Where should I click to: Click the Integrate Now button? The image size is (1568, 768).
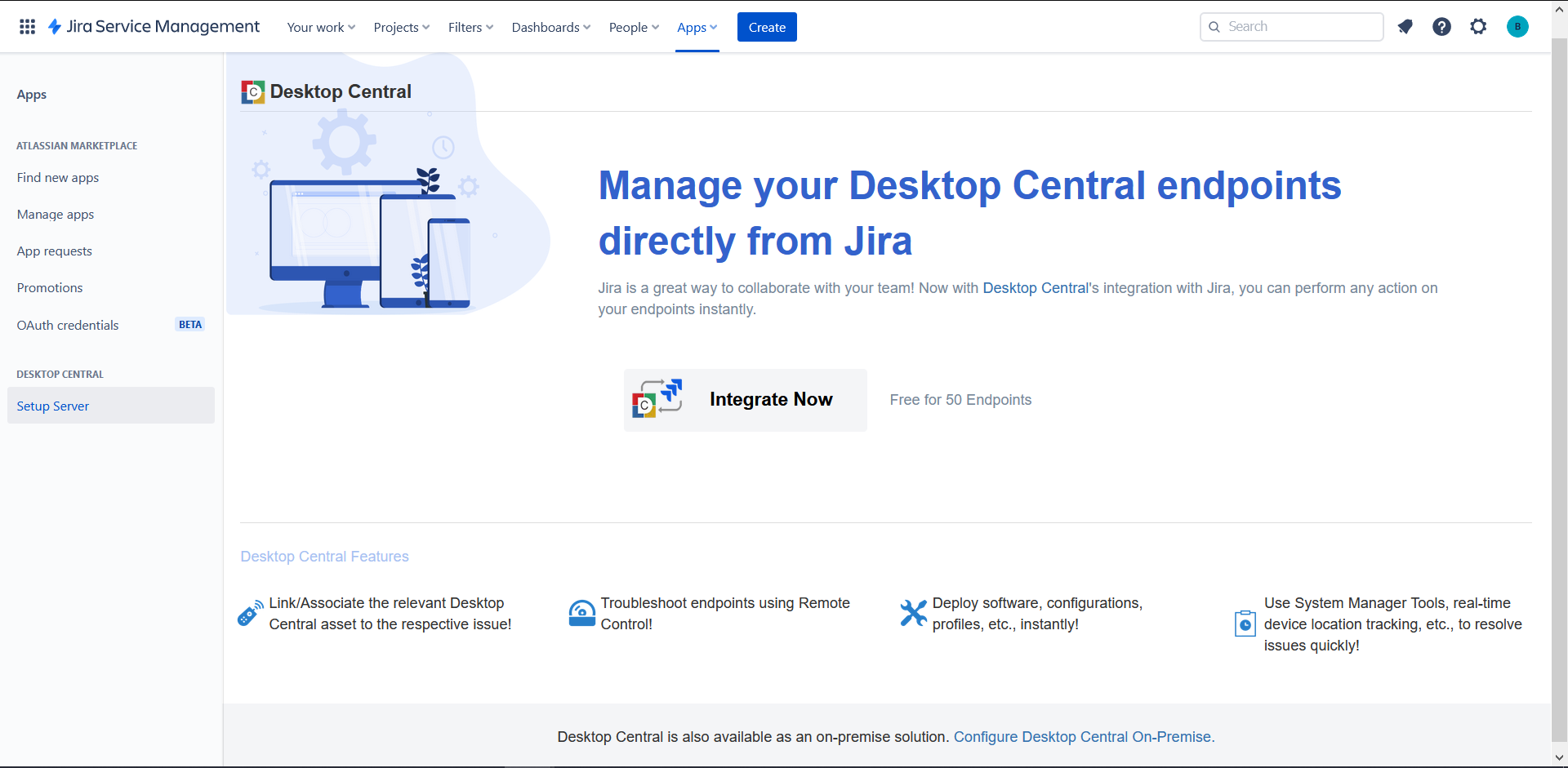(746, 400)
